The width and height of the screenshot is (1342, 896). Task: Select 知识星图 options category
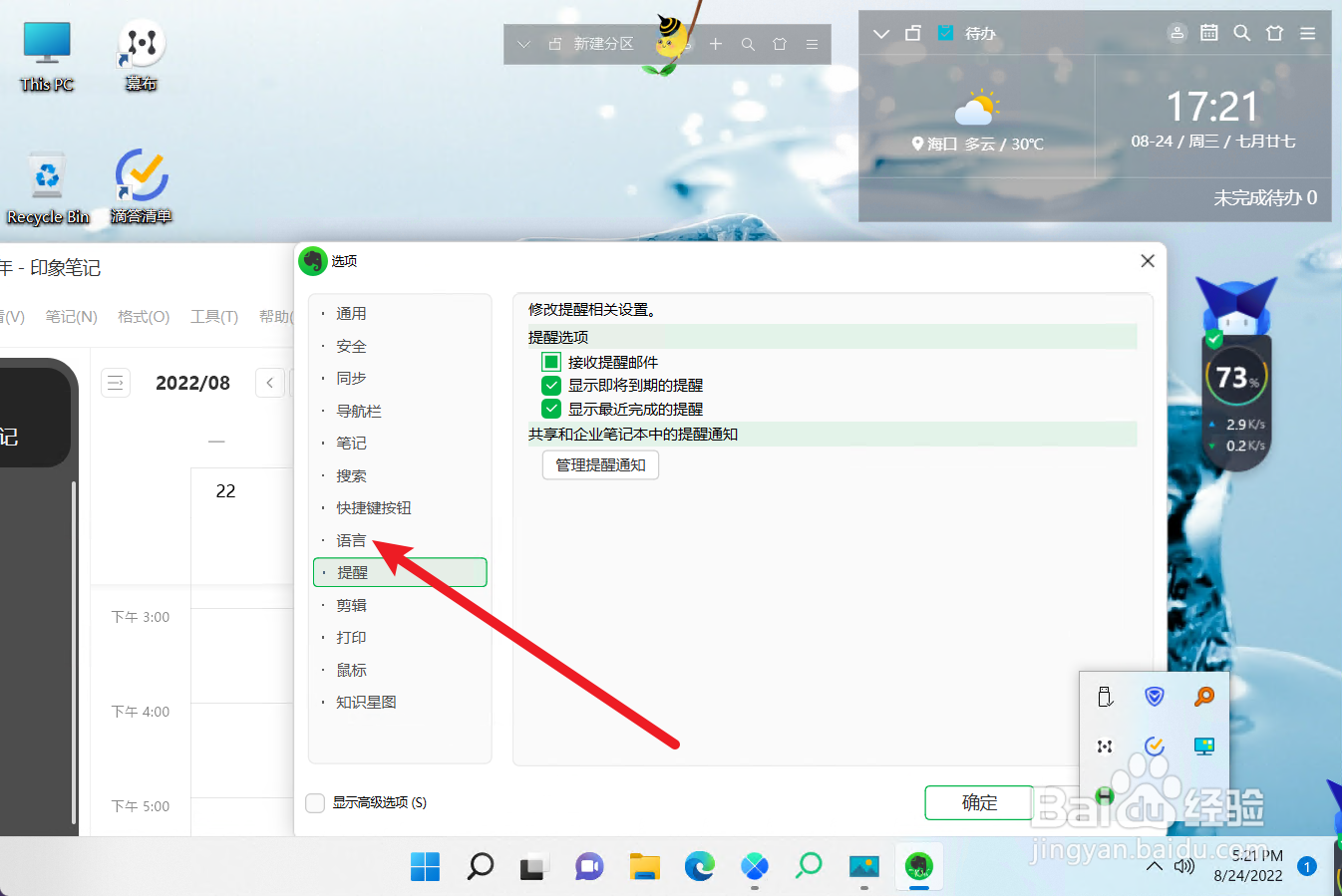400,702
